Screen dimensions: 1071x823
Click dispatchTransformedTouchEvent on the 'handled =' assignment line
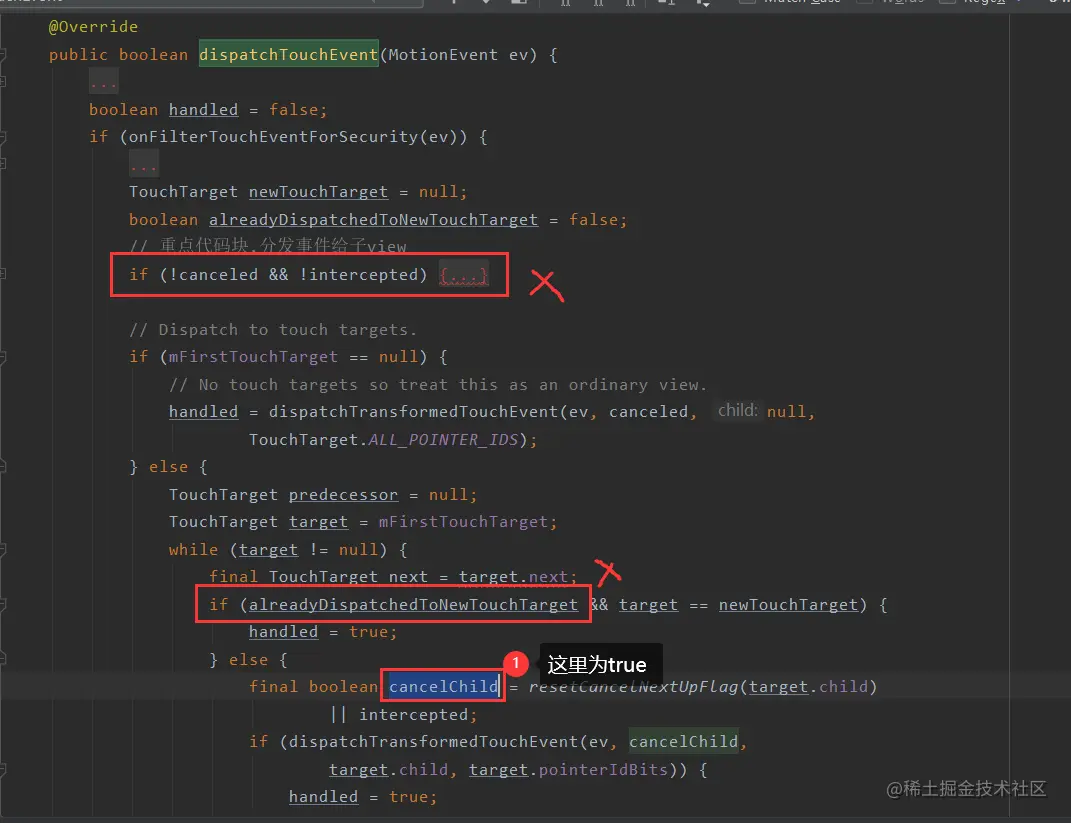coord(414,412)
